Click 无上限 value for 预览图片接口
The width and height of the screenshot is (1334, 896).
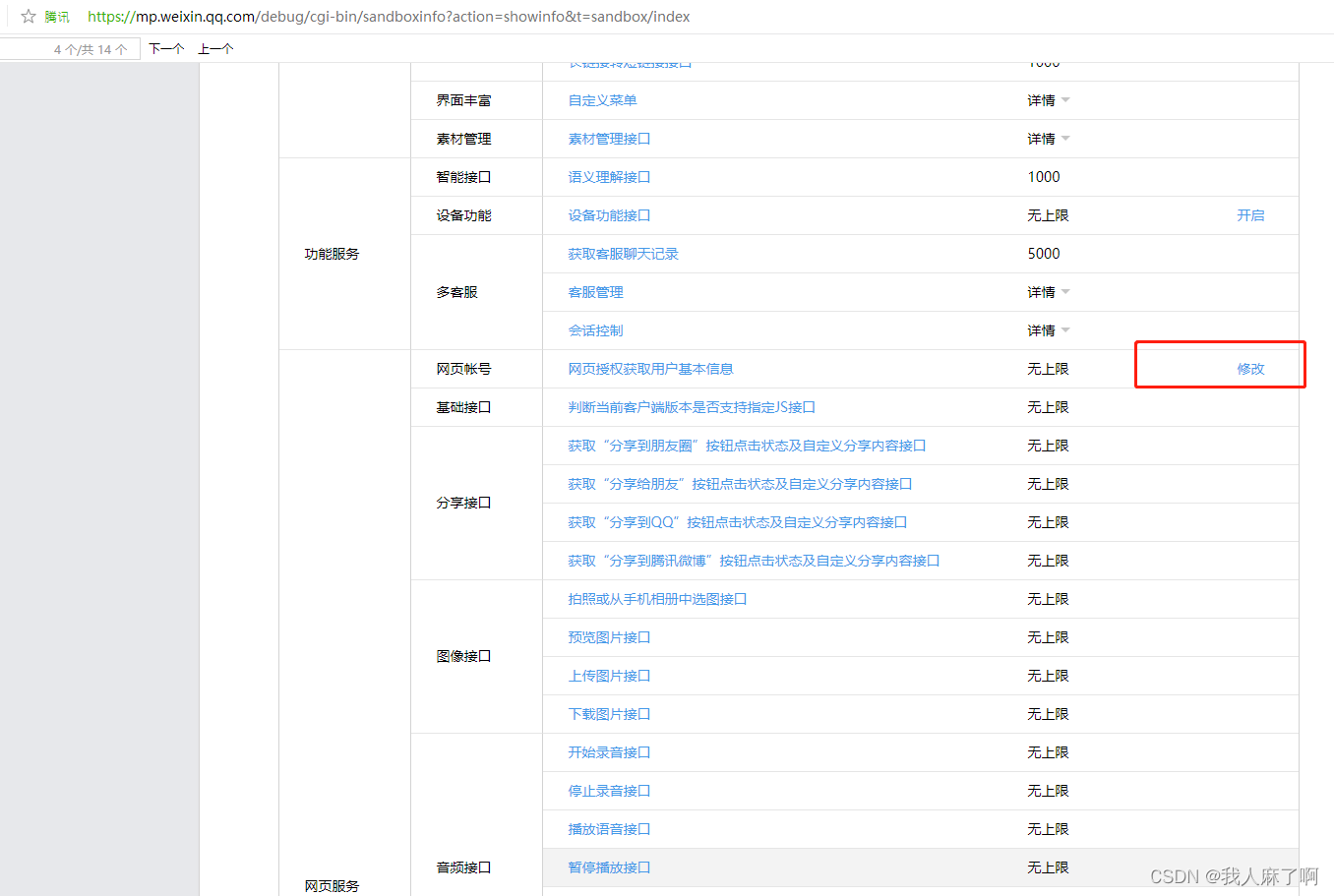pyautogui.click(x=1048, y=637)
